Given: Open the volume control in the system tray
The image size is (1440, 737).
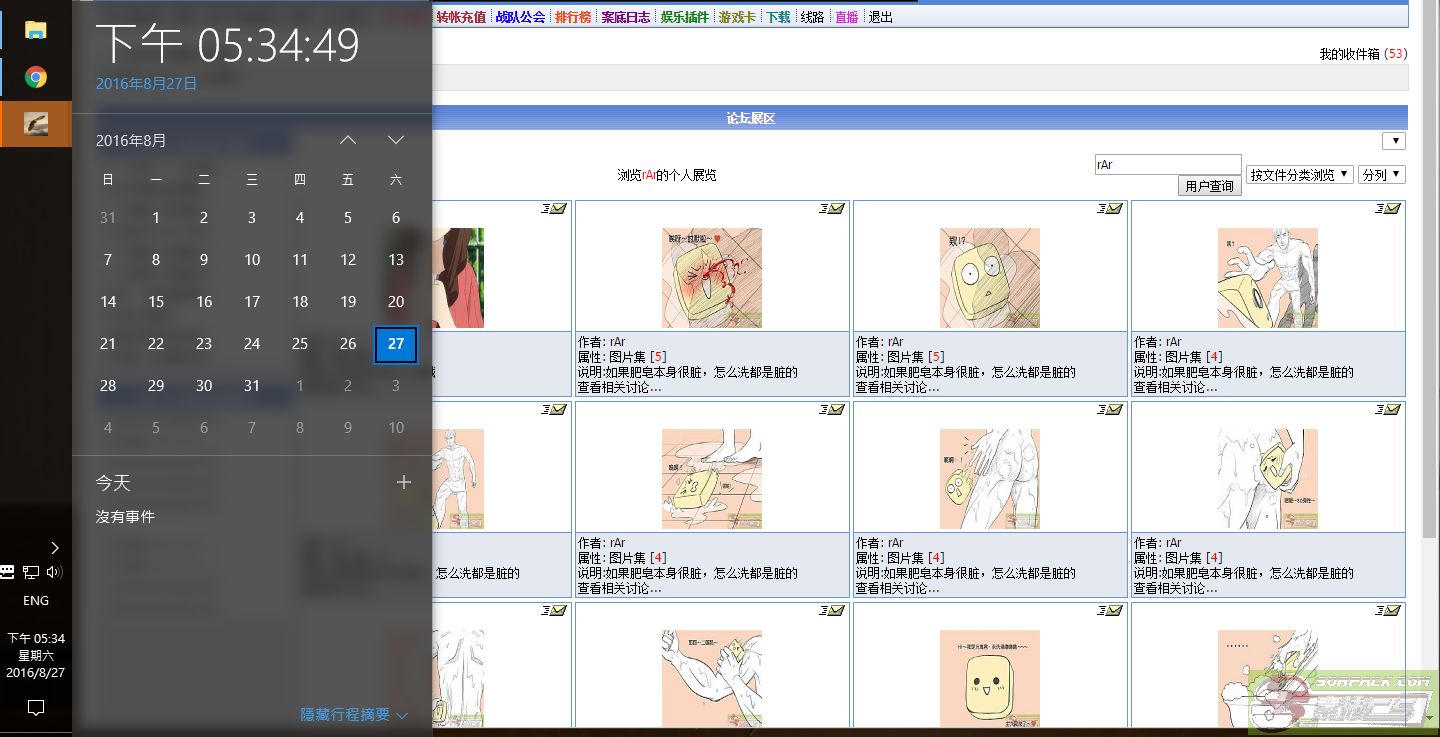Looking at the screenshot, I should (54, 572).
